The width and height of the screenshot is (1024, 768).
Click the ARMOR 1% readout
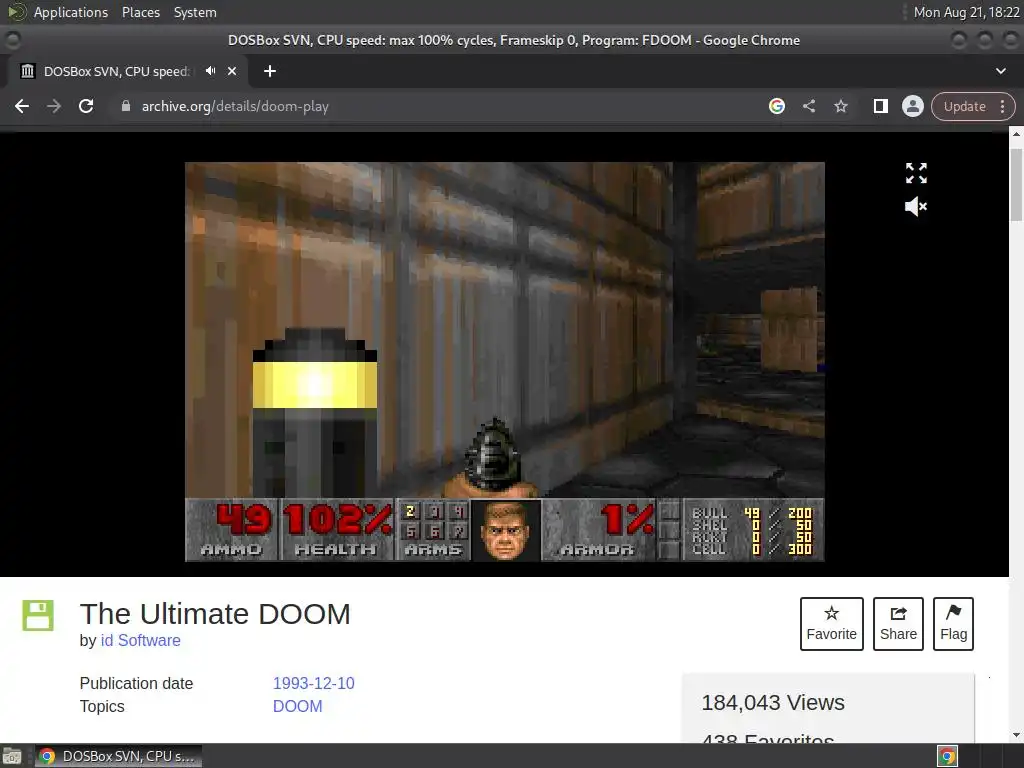(x=599, y=530)
